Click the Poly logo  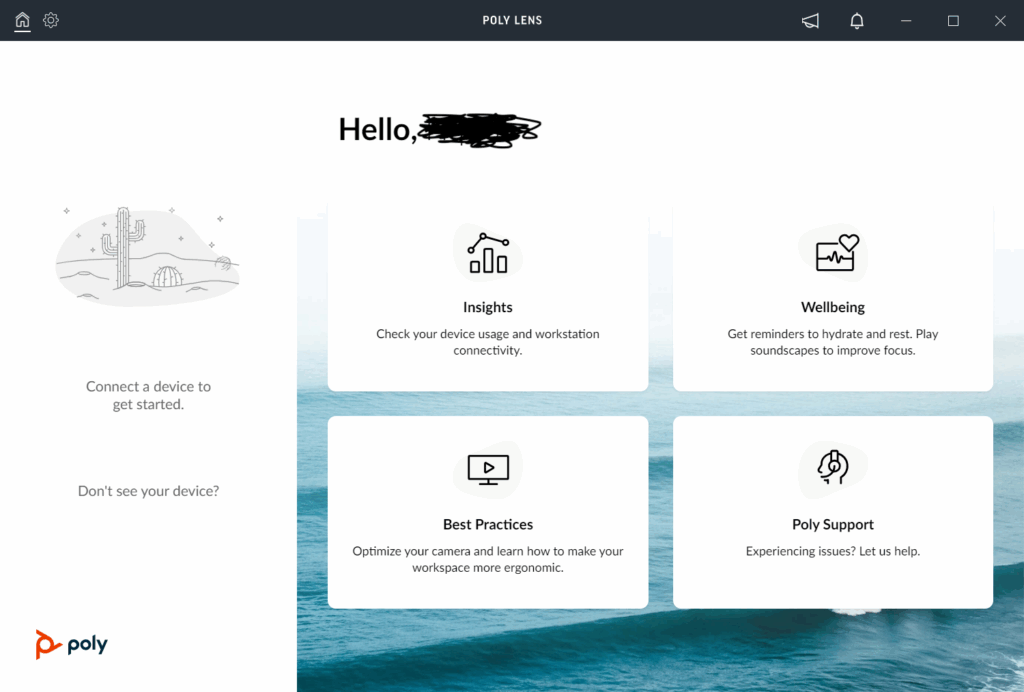pos(71,644)
